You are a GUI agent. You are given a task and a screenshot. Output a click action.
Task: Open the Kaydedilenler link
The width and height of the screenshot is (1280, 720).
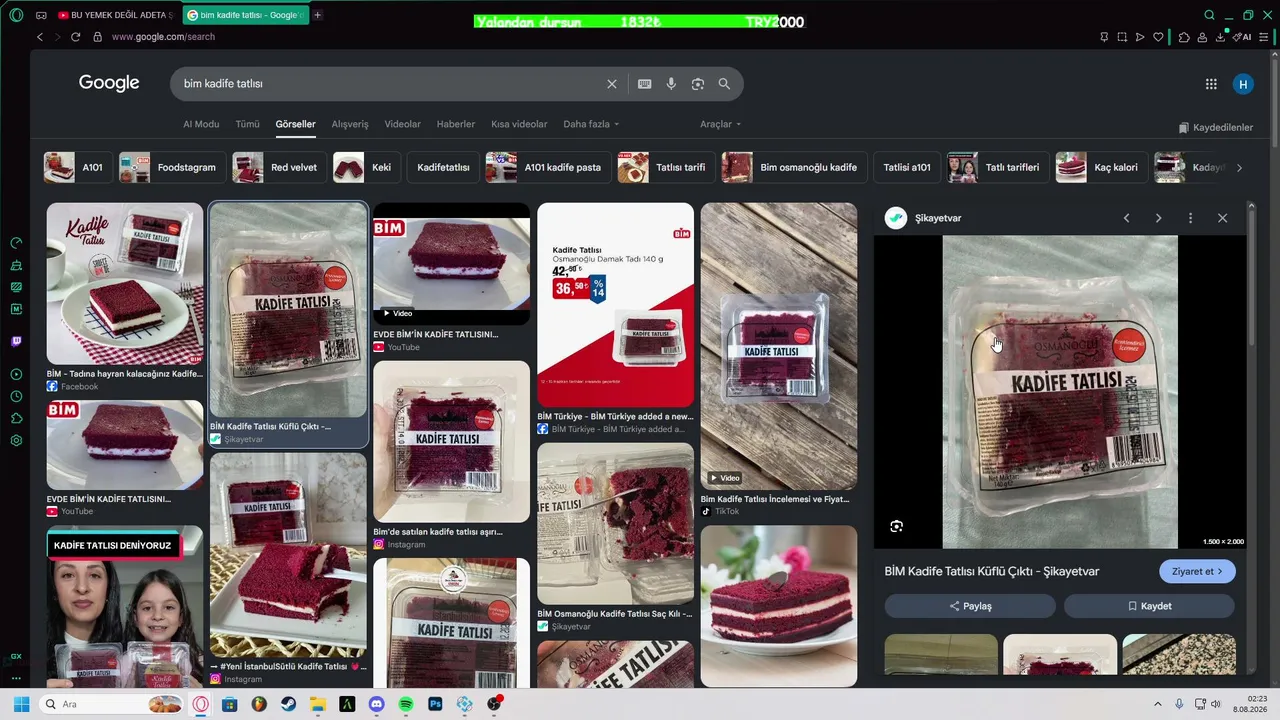pyautogui.click(x=1215, y=127)
